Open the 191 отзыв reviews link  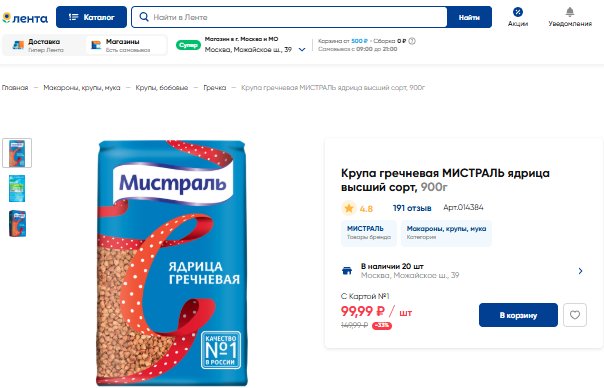pyautogui.click(x=412, y=208)
